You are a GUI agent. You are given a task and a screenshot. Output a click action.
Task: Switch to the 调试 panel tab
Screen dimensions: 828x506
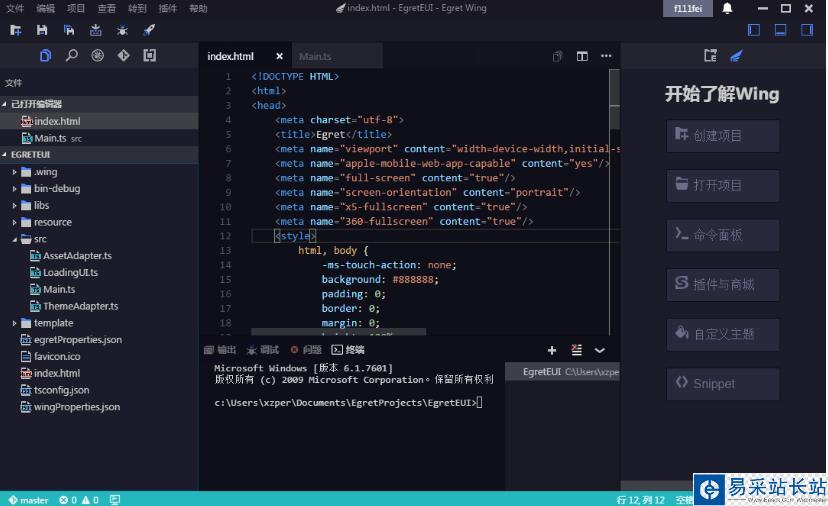click(x=263, y=350)
